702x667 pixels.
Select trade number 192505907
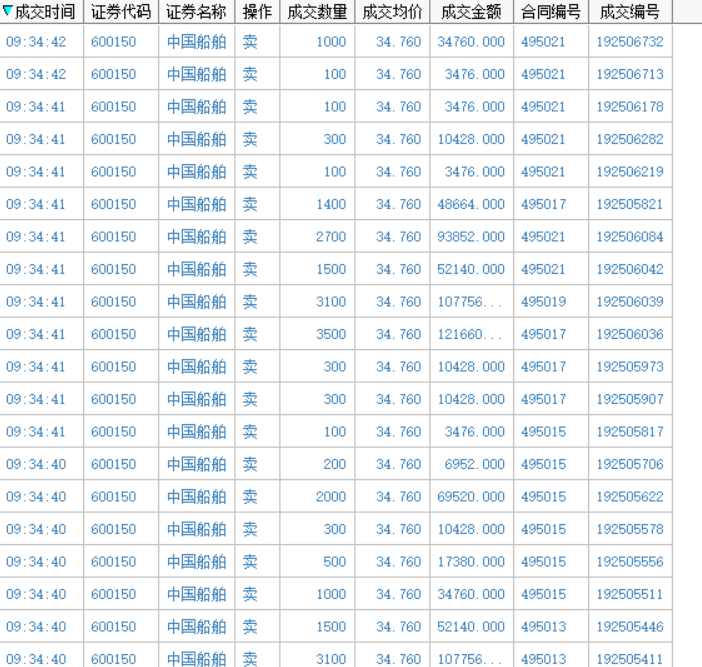(630, 399)
